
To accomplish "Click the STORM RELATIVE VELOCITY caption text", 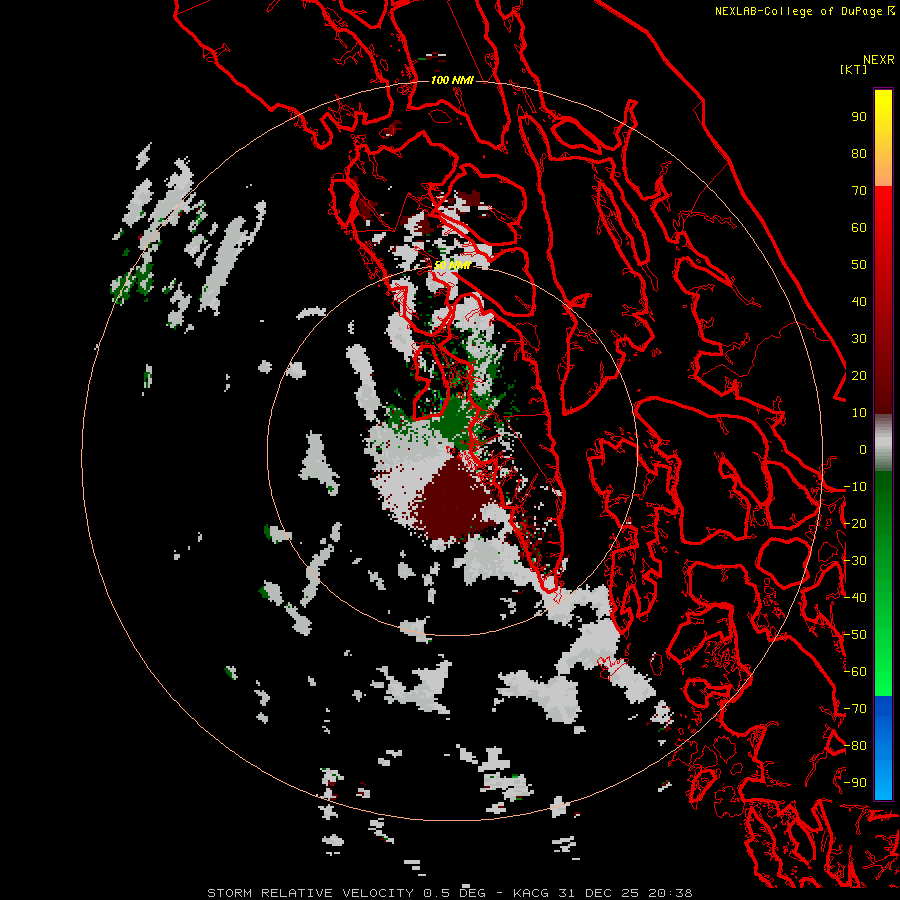I will pyautogui.click(x=310, y=893).
